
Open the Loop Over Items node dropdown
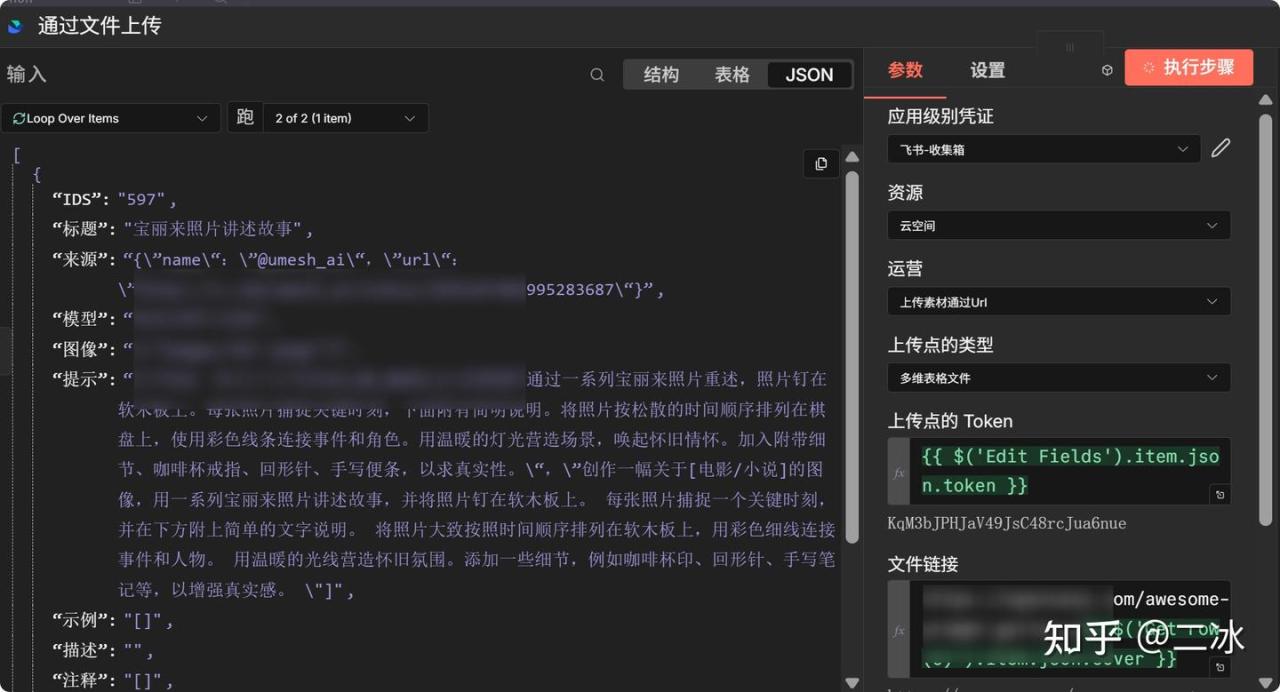[110, 118]
